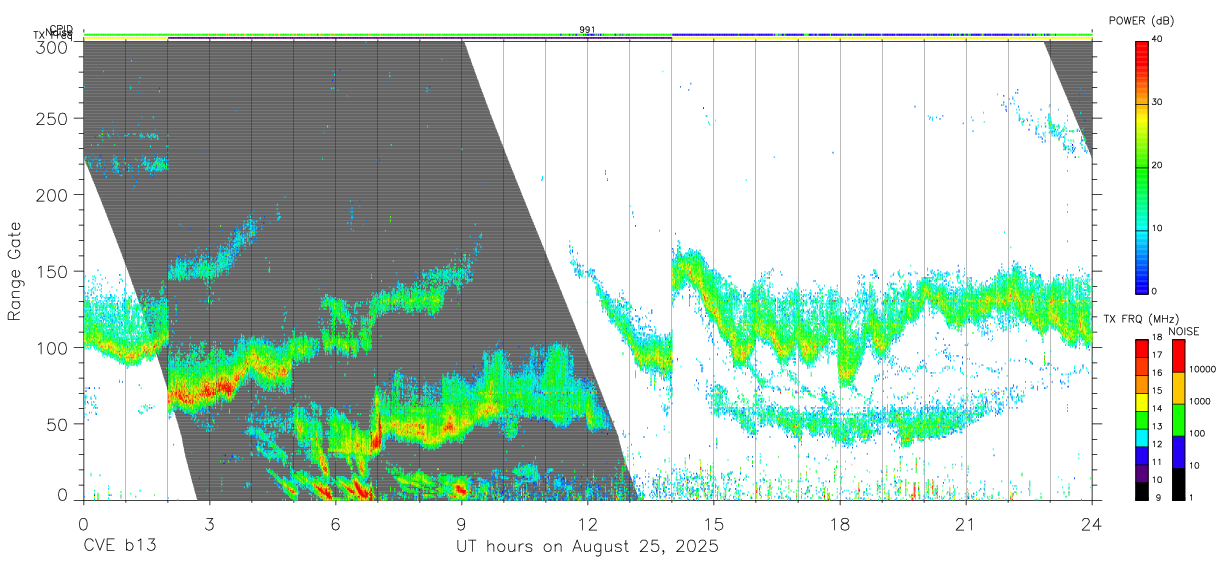
Task: Click the 9 tick on UT hours axis
Action: pyautogui.click(x=461, y=524)
